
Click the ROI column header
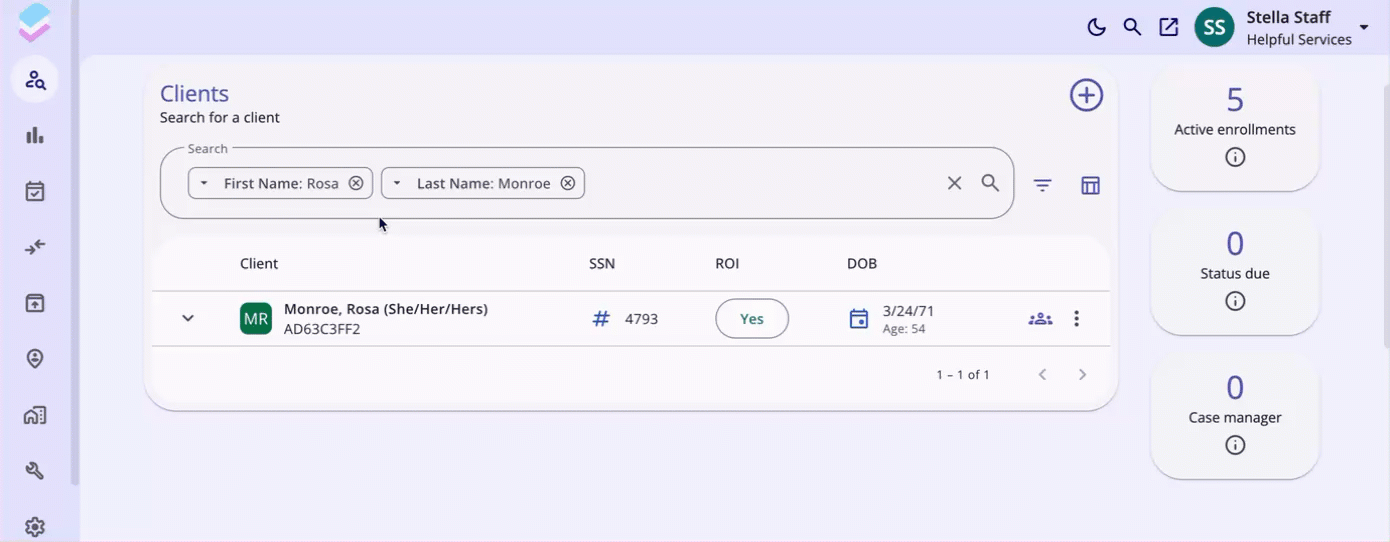click(727, 264)
